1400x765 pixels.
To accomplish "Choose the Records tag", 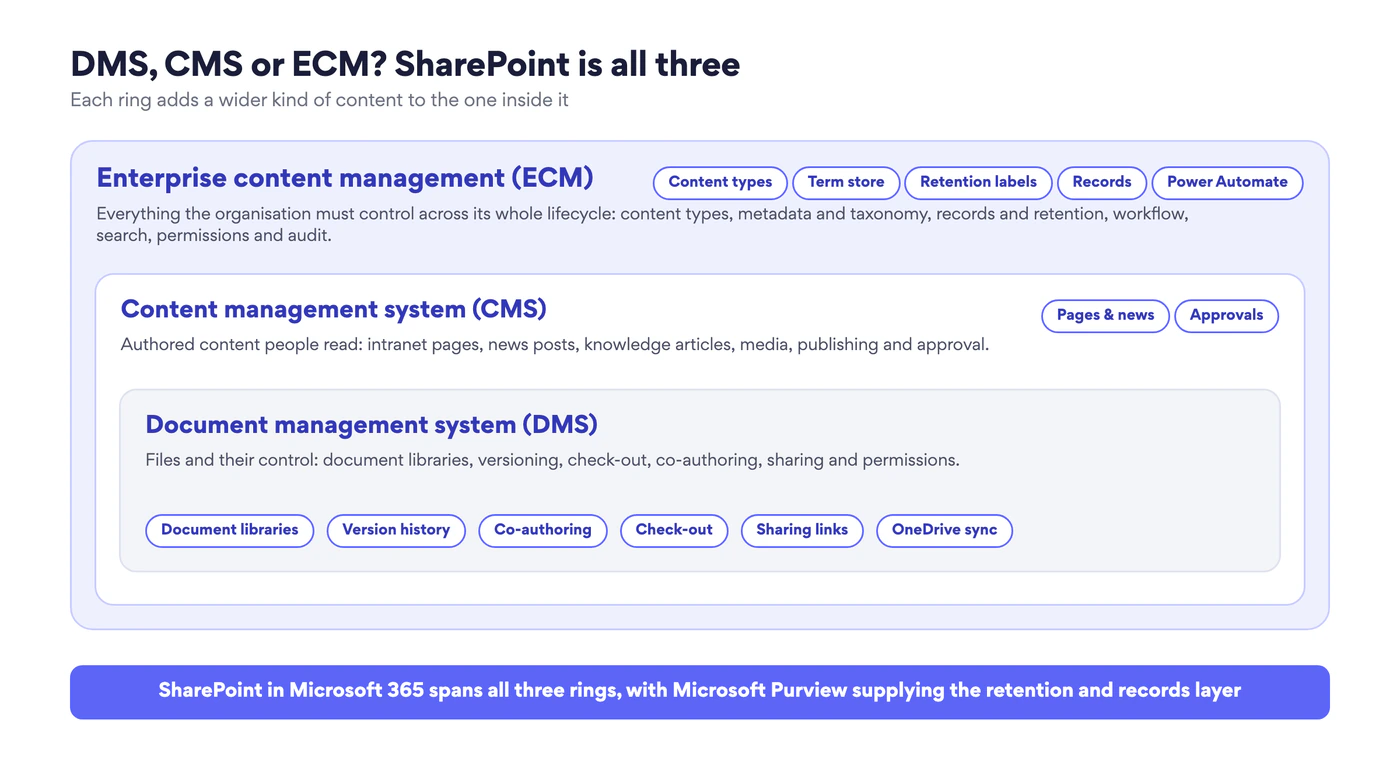I will tap(1102, 183).
